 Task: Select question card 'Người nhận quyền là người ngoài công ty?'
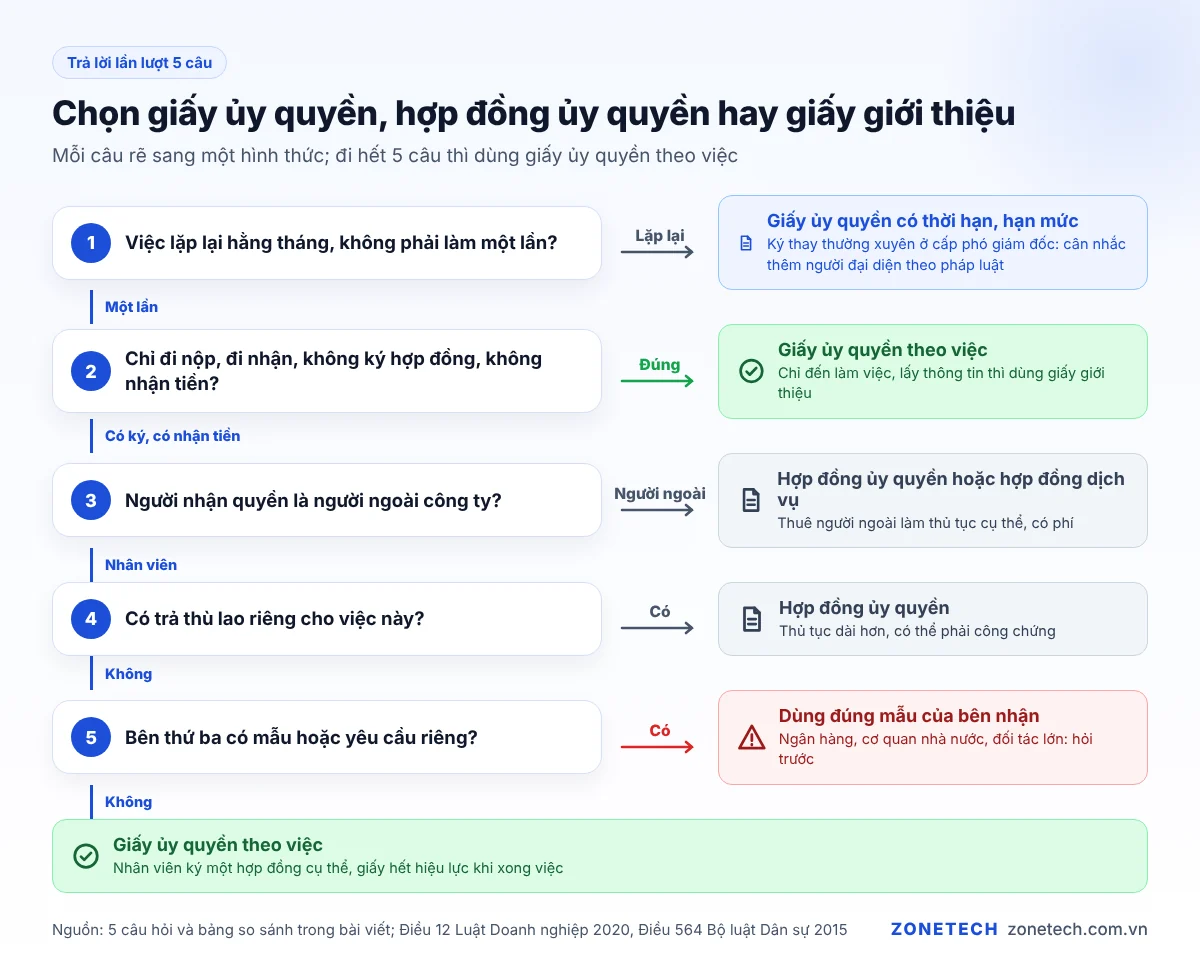[326, 500]
